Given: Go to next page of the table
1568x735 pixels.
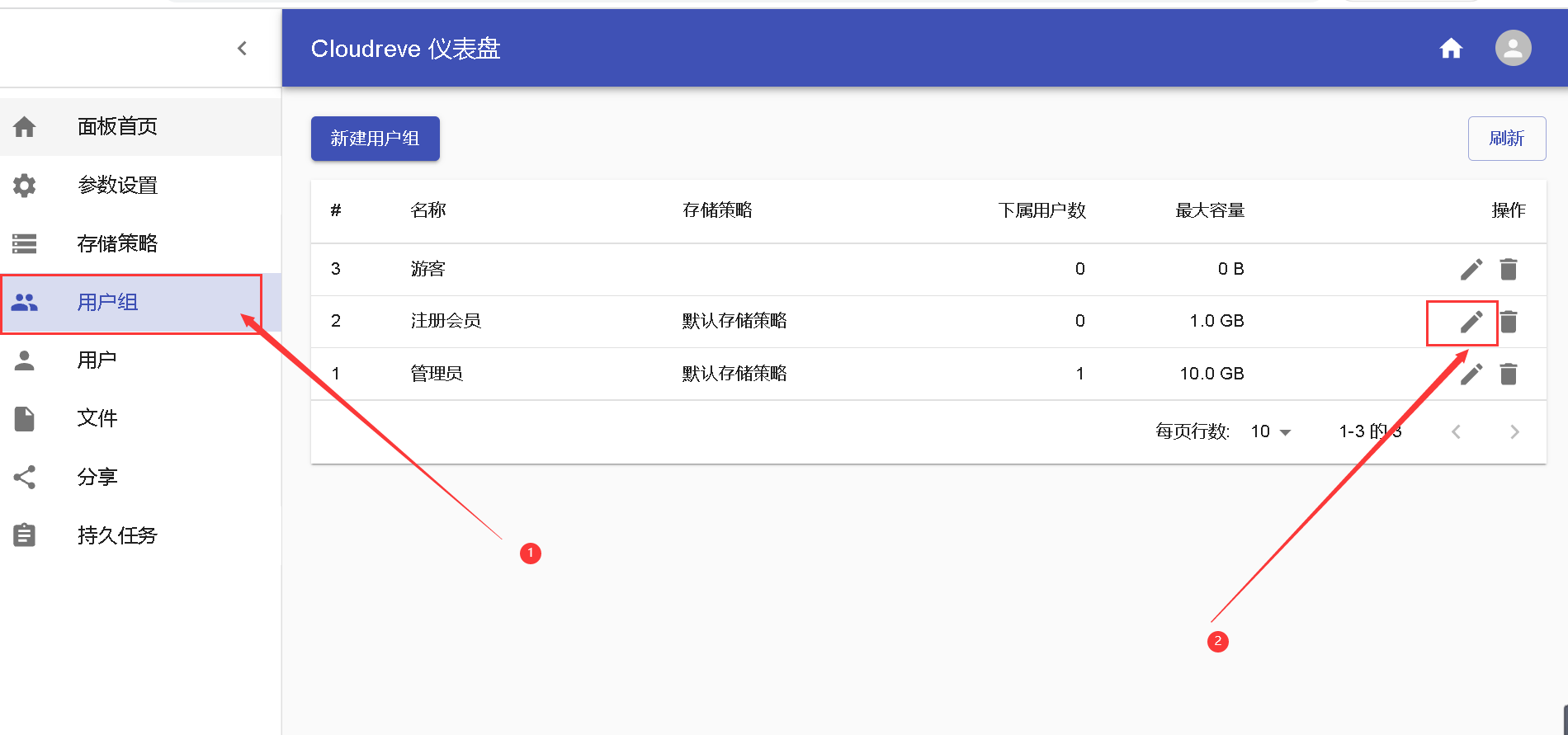Looking at the screenshot, I should tap(1514, 431).
